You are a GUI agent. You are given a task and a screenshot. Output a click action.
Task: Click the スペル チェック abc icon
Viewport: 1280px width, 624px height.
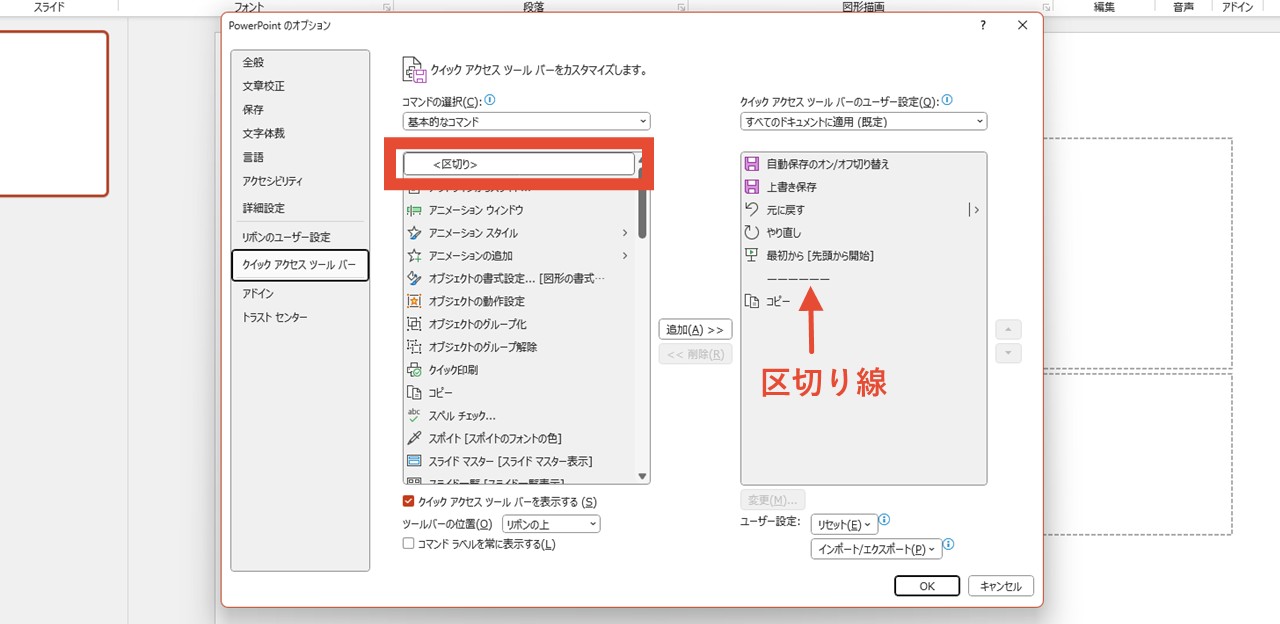414,415
